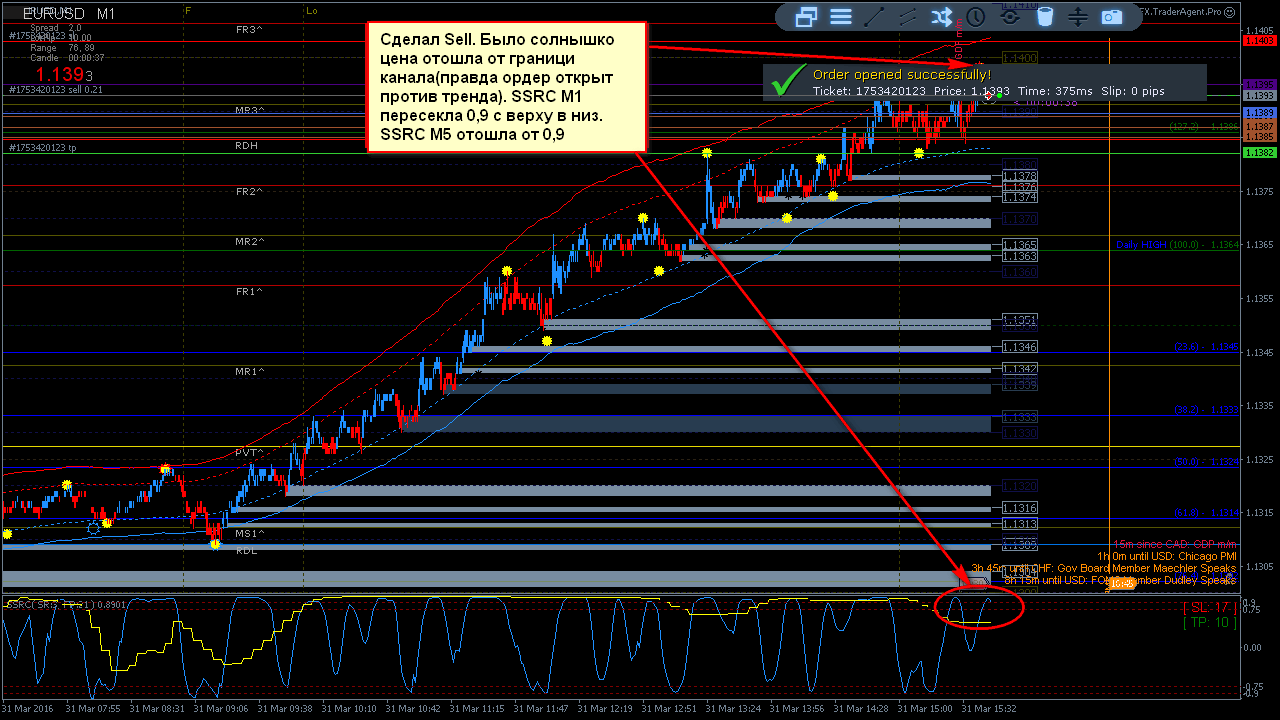This screenshot has width=1280, height=720.
Task: Click the green checkmark in the order notification
Action: click(x=790, y=81)
